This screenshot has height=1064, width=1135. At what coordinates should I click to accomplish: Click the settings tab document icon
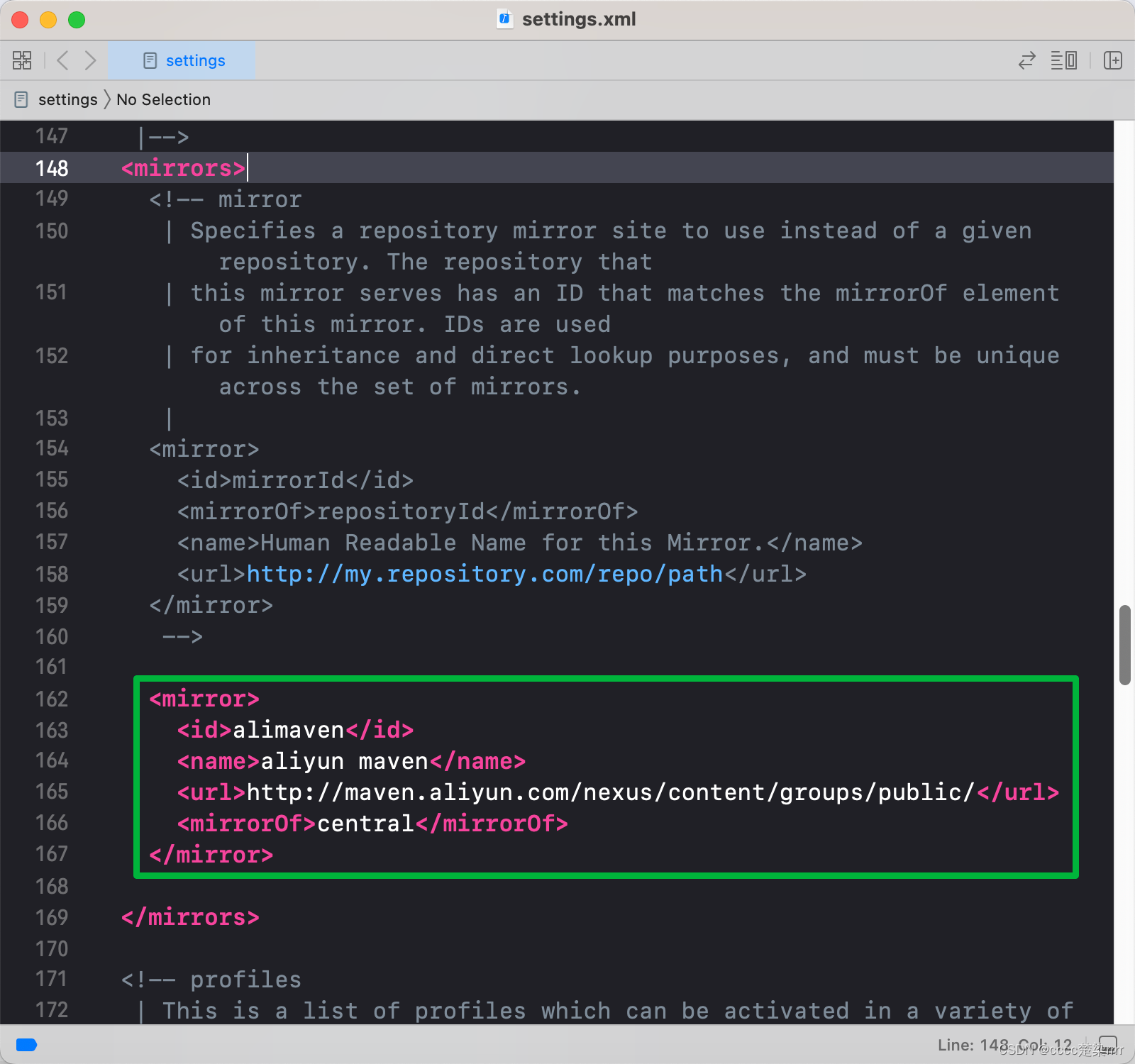(150, 60)
